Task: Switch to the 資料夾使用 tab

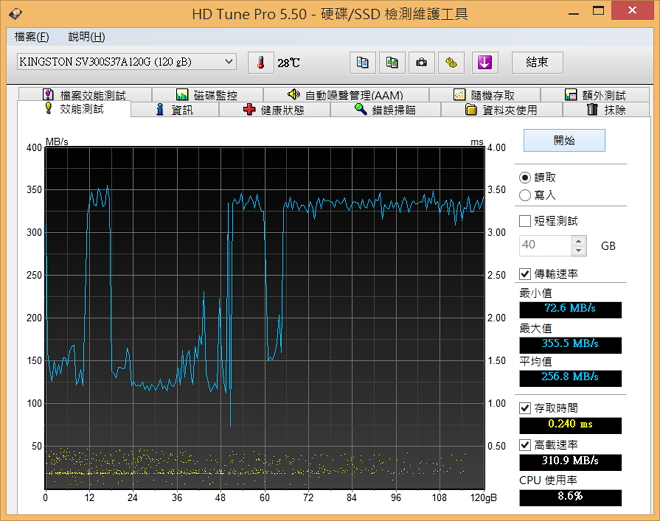Action: pyautogui.click(x=501, y=110)
